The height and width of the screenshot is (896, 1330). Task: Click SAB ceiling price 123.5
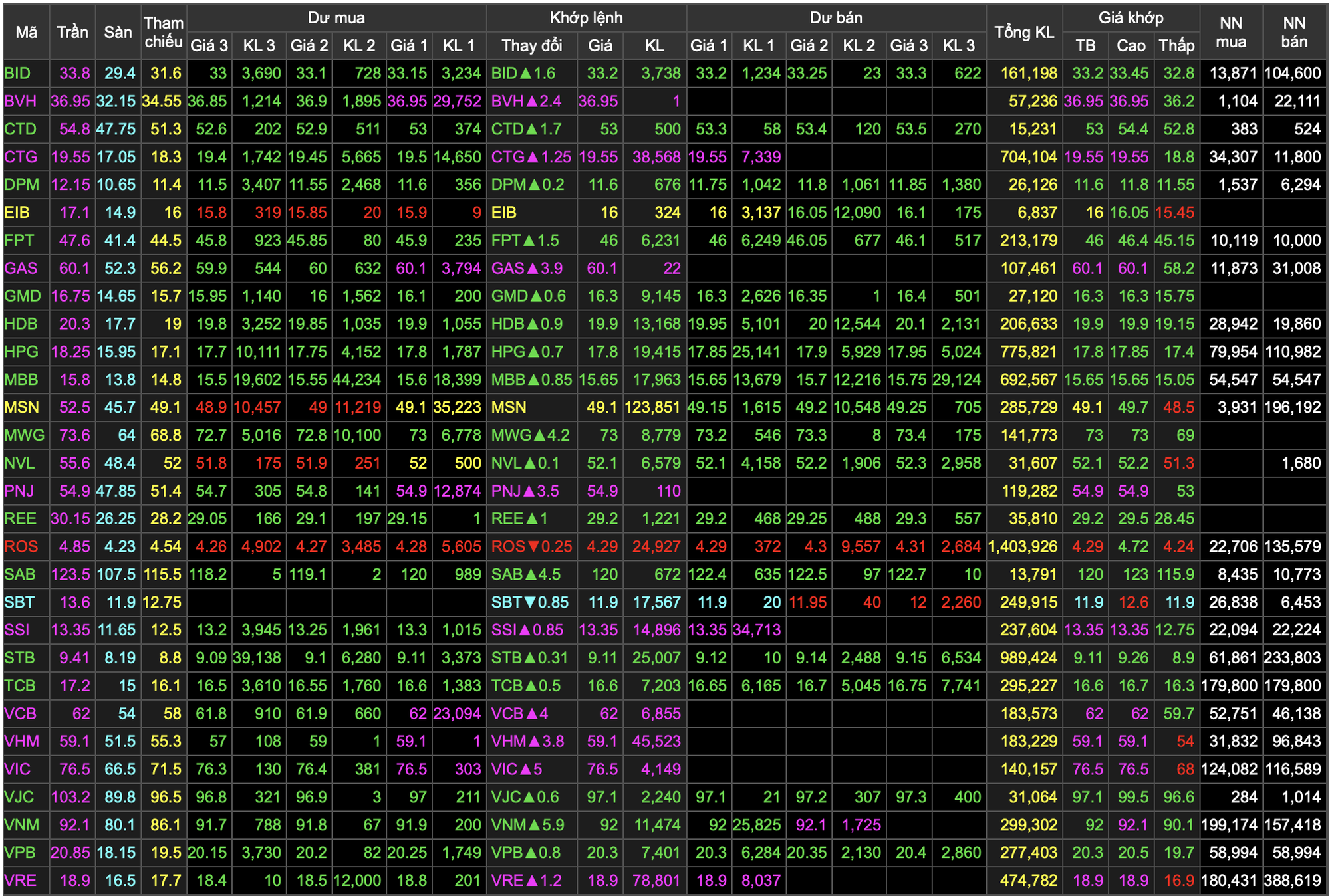[70, 574]
